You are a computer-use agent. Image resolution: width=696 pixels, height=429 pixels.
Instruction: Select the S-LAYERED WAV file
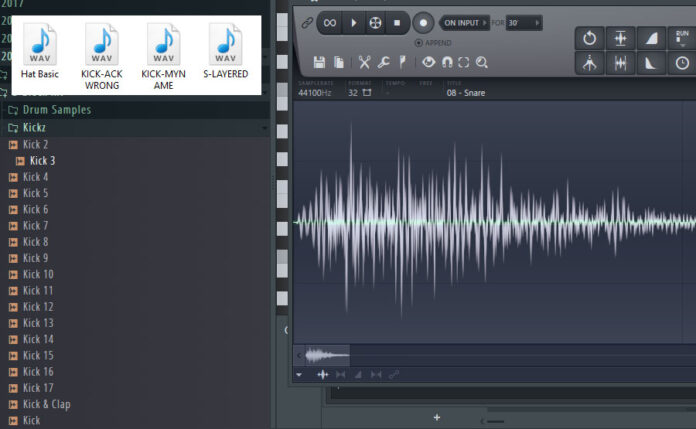(225, 55)
